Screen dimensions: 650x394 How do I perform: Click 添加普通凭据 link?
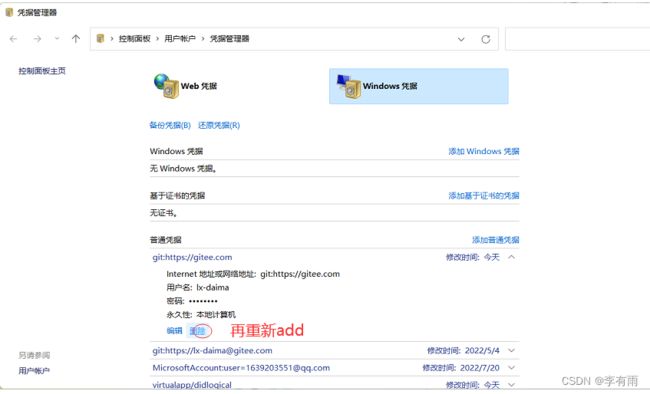495,240
